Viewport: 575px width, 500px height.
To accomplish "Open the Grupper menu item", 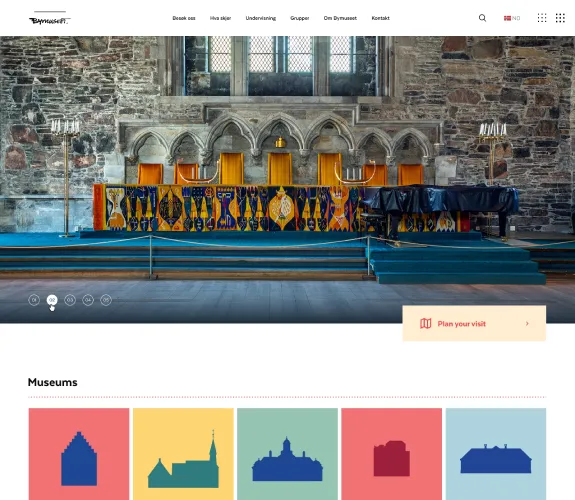I will click(x=300, y=18).
